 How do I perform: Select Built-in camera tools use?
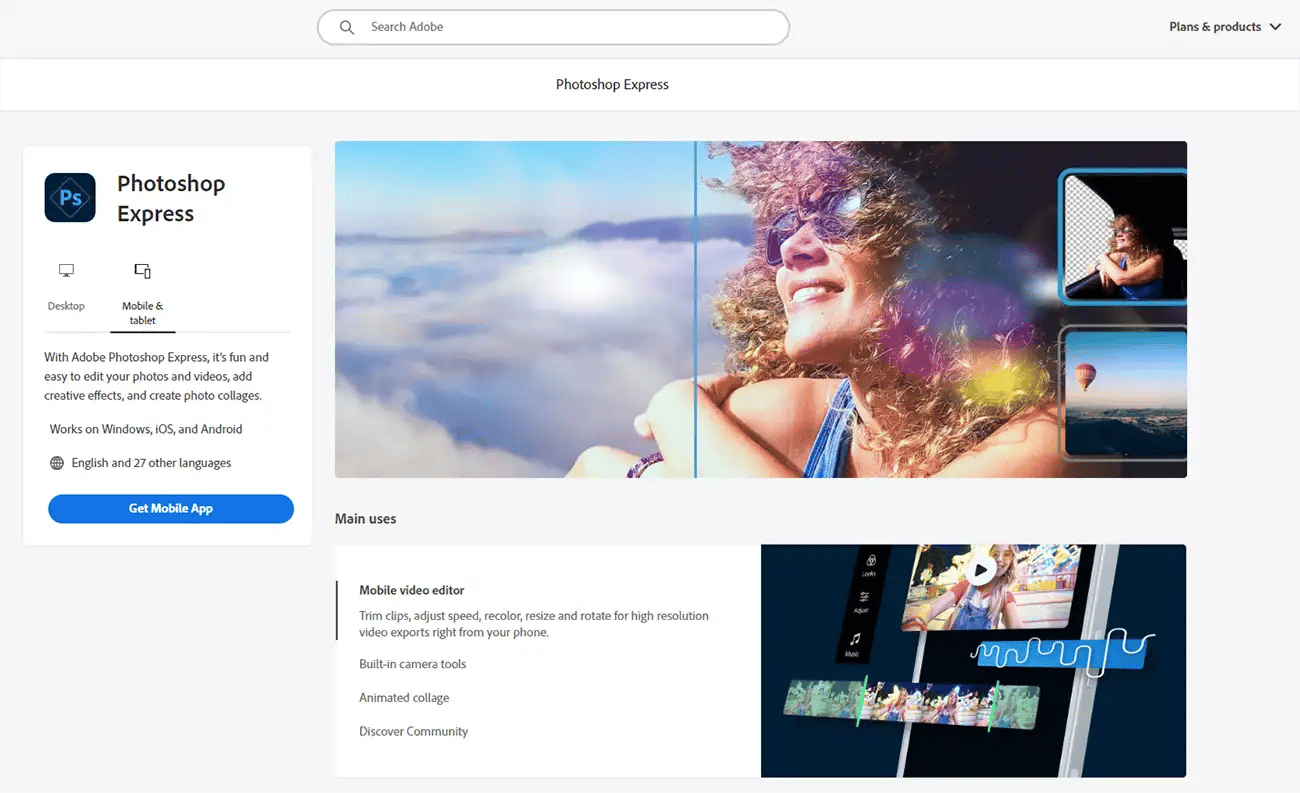point(413,664)
